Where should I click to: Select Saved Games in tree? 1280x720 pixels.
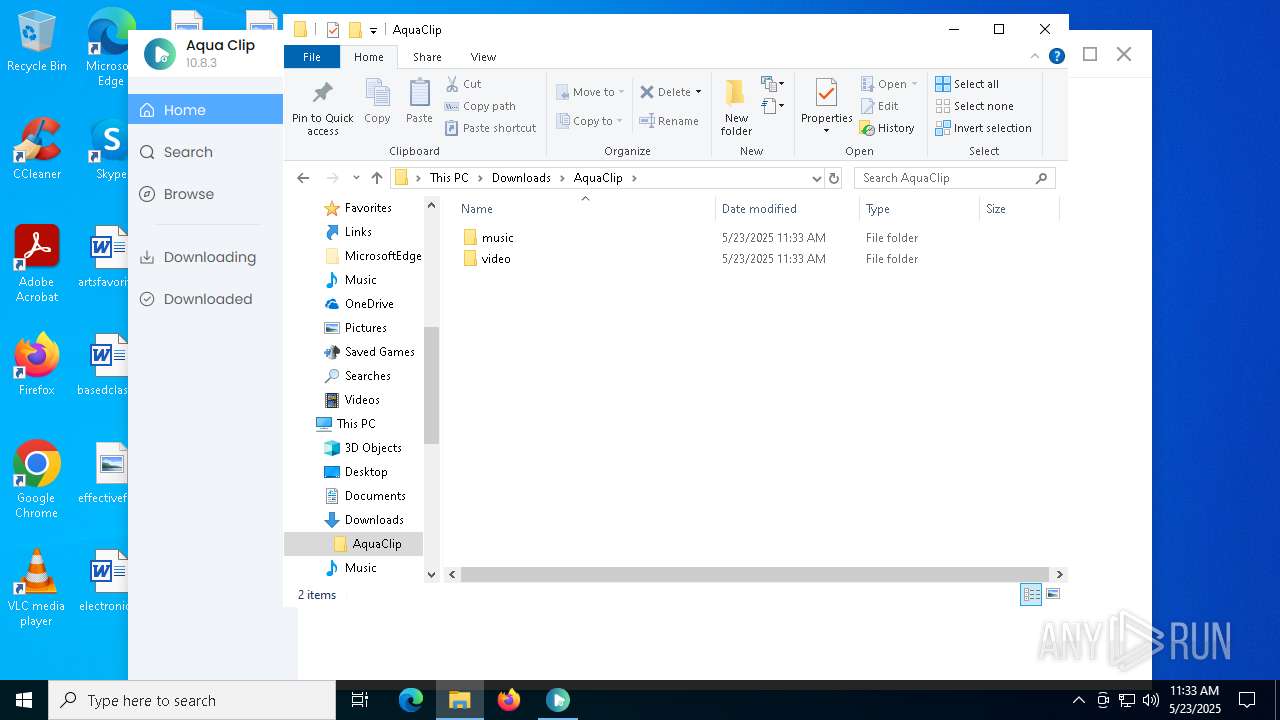pyautogui.click(x=379, y=352)
